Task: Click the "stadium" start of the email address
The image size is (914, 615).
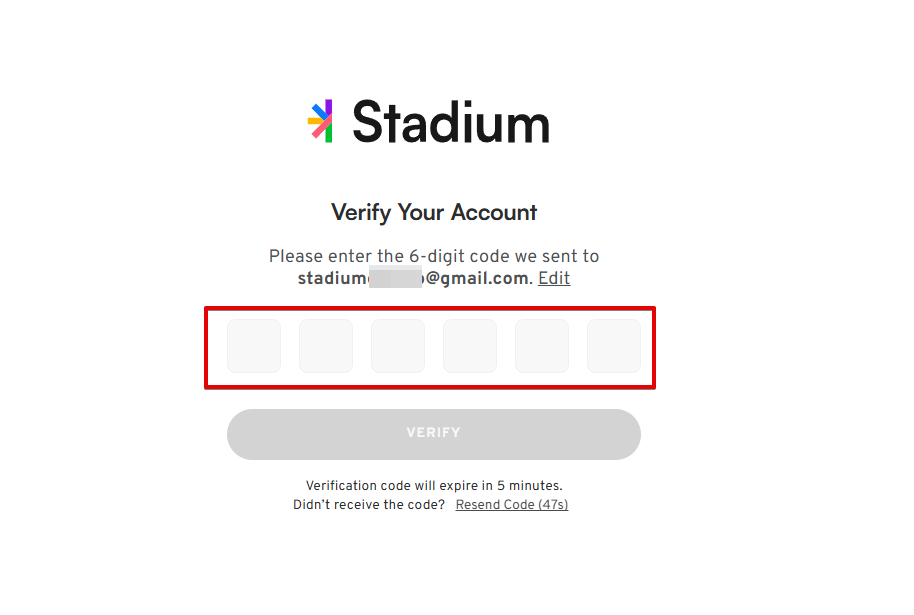Action: click(332, 278)
